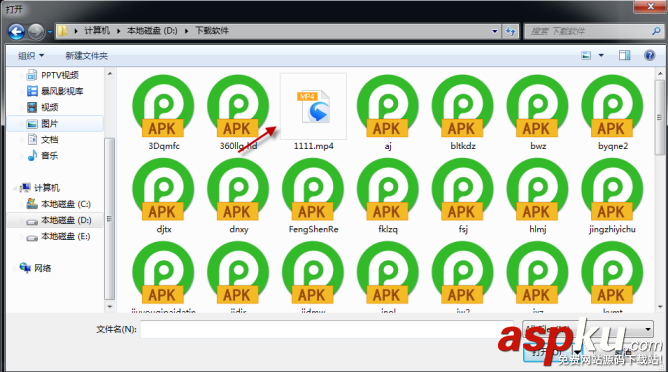Close the 打开 dialog window
668x372 pixels.
tap(650, 6)
